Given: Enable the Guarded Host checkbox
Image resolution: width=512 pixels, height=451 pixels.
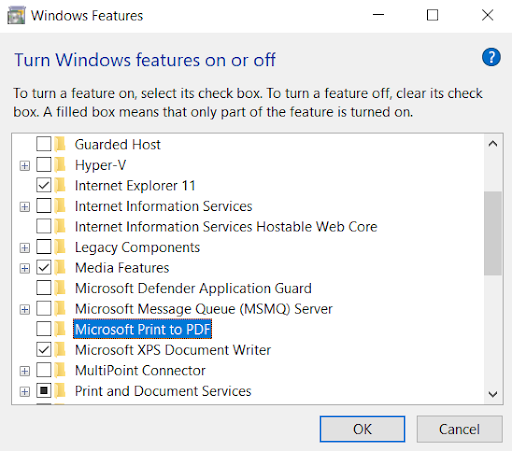Looking at the screenshot, I should (44, 144).
